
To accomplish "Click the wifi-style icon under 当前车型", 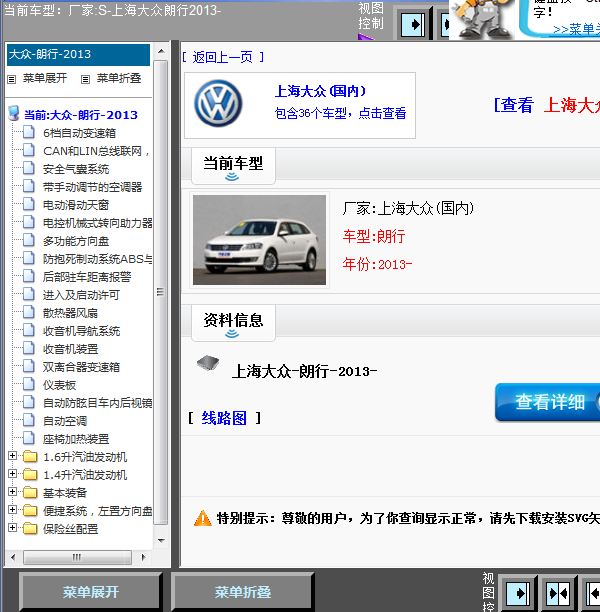I will tap(232, 177).
